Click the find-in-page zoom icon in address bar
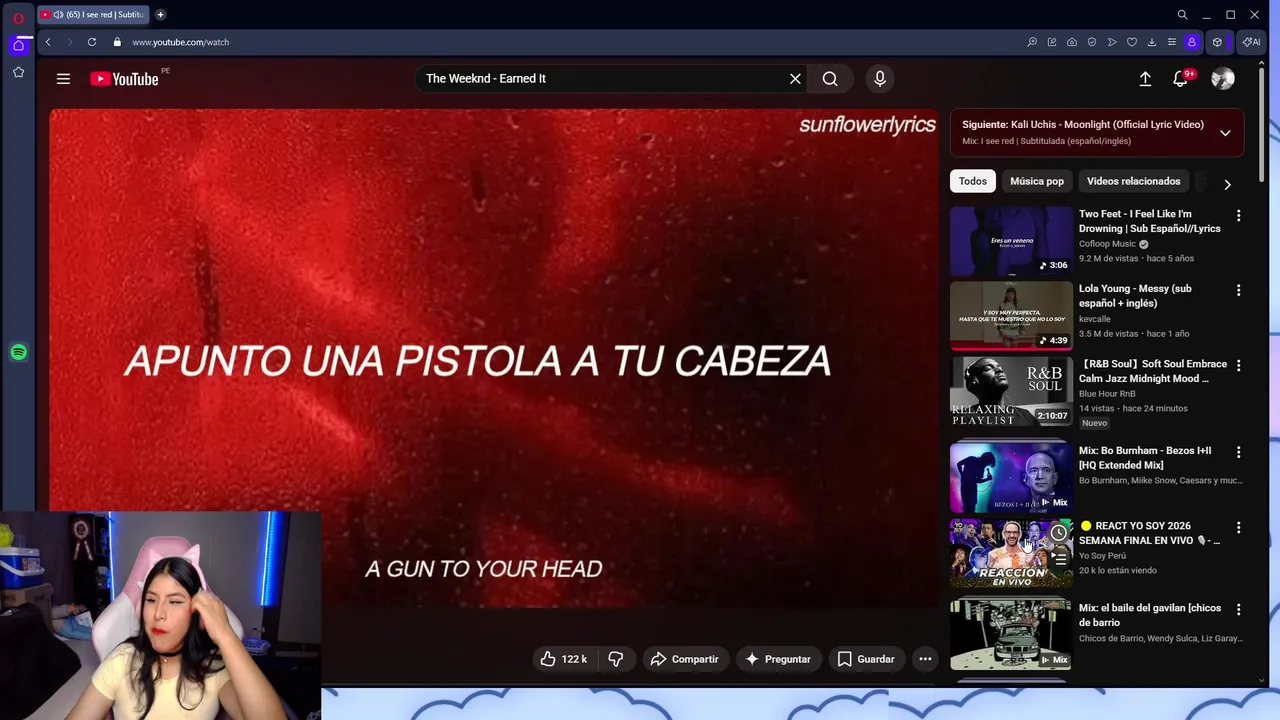The width and height of the screenshot is (1280, 720). click(1032, 42)
